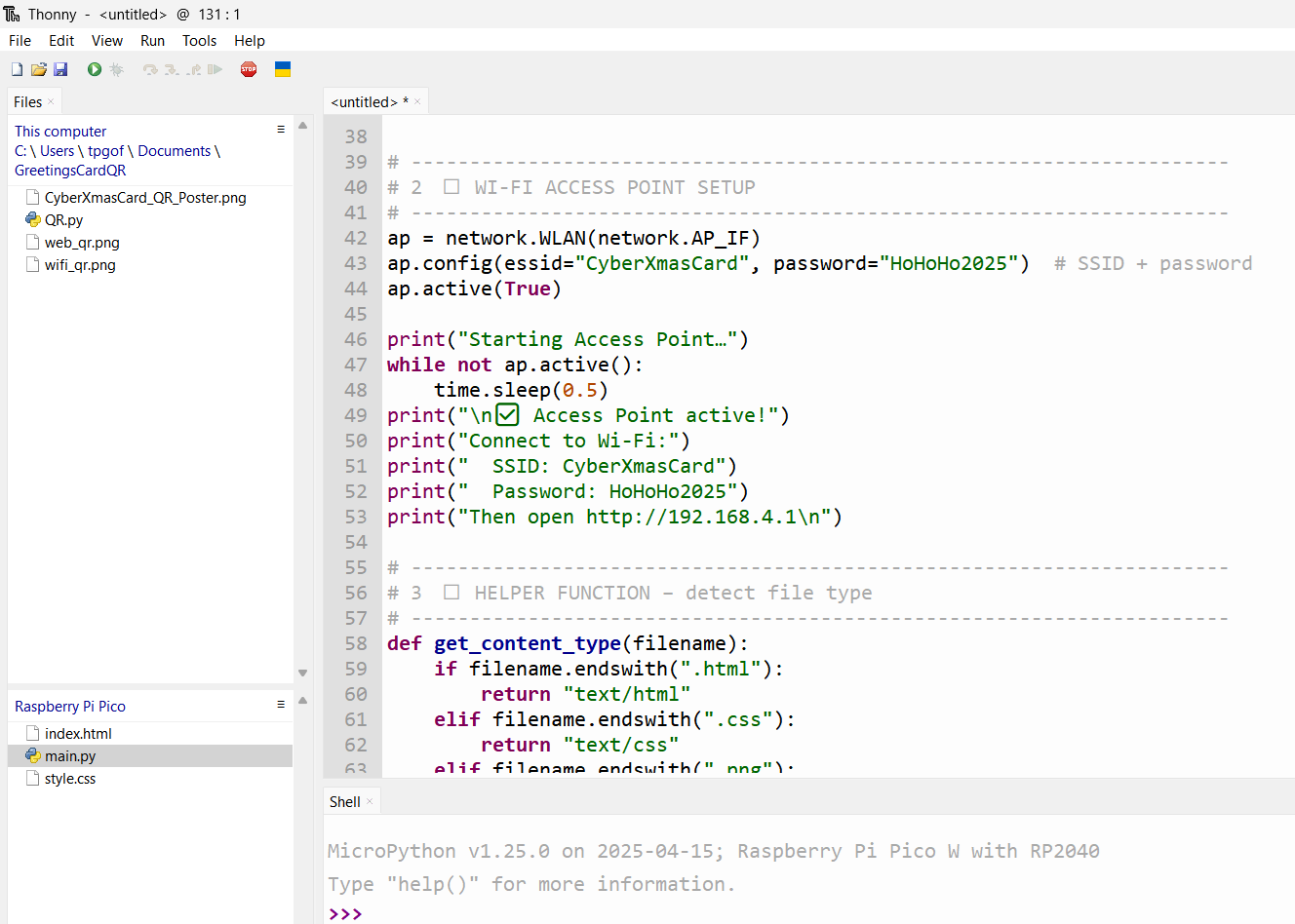The image size is (1295, 924).
Task: Open This computer panel options menu
Action: [281, 129]
